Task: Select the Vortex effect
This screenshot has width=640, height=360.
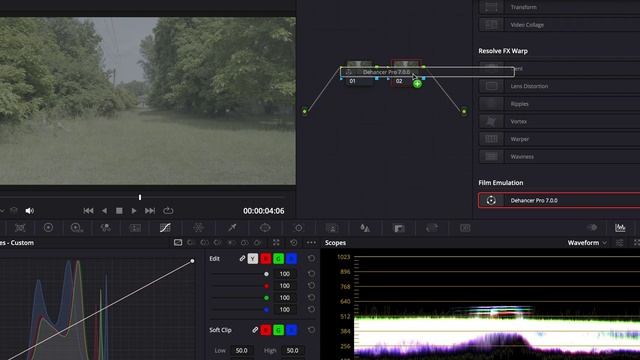Action: point(559,121)
